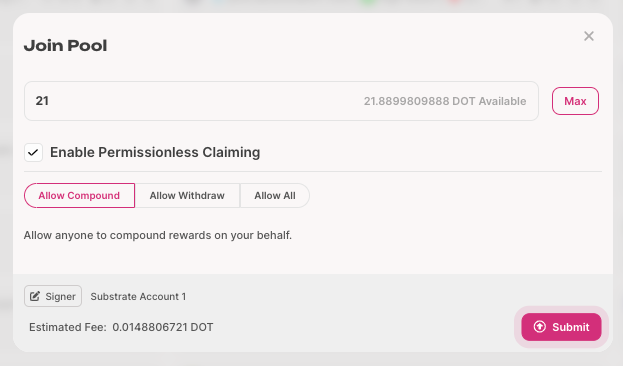Close the Join Pool dialog
Screen dimensions: 623x366
point(589,36)
